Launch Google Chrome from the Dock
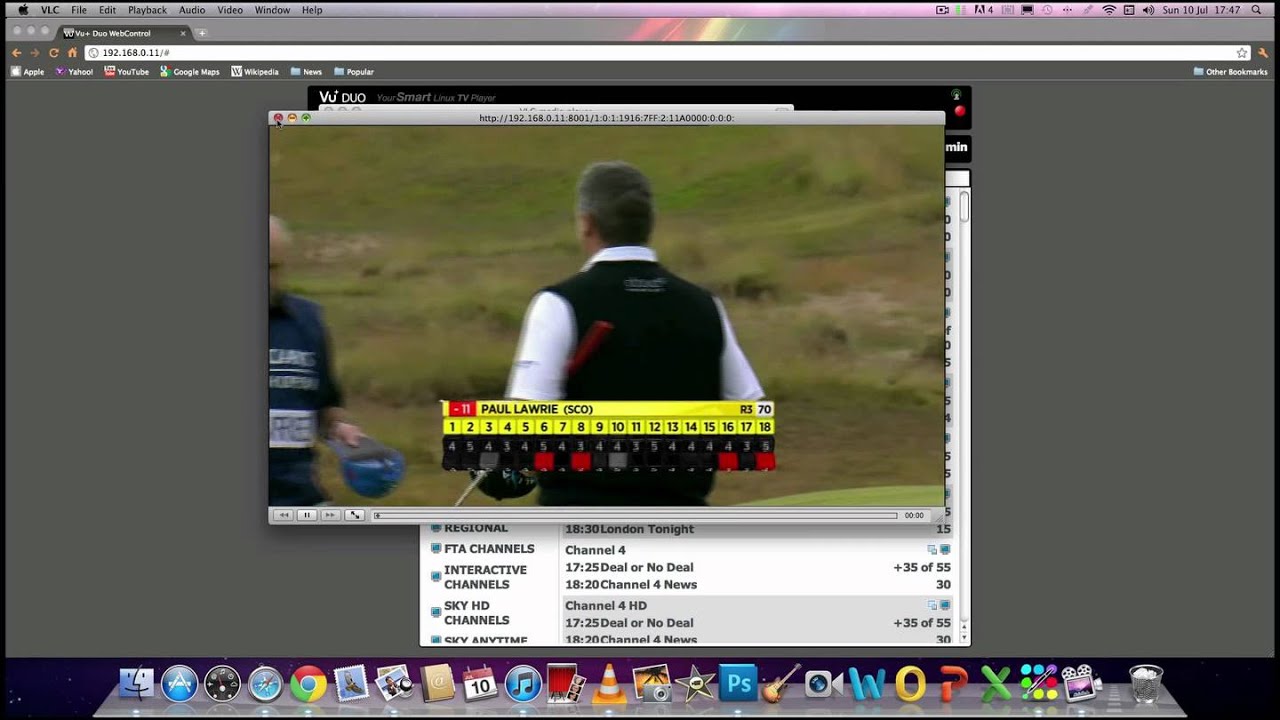 (308, 684)
